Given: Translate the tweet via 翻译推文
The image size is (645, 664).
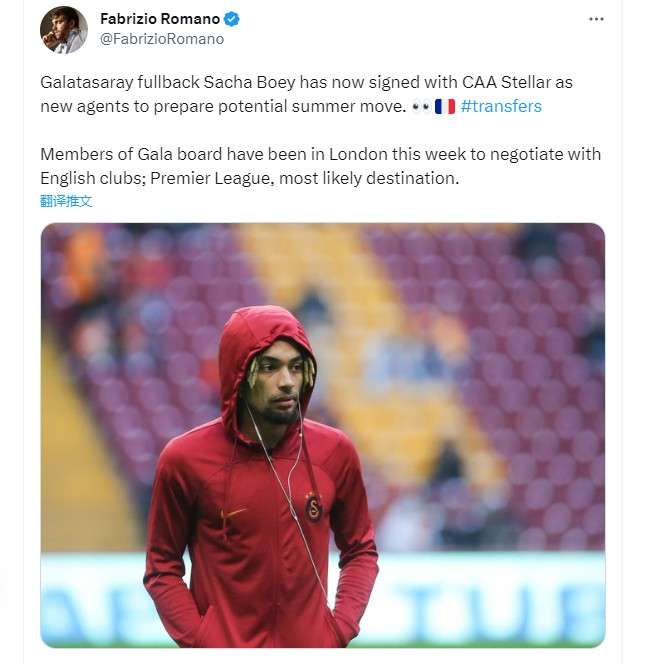Looking at the screenshot, I should [66, 200].
